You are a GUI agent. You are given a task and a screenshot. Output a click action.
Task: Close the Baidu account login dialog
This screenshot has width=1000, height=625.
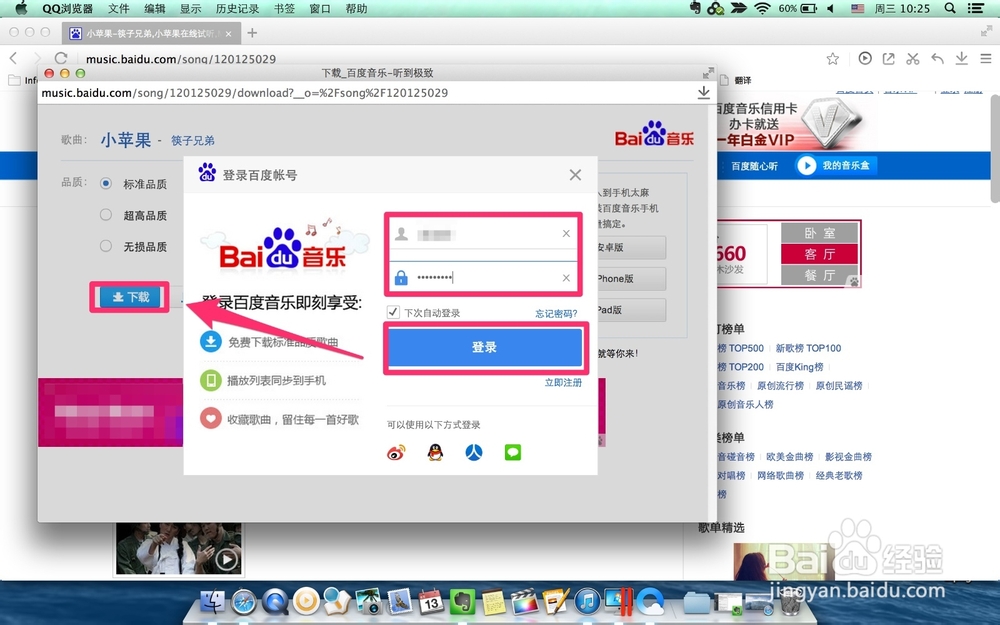(575, 175)
